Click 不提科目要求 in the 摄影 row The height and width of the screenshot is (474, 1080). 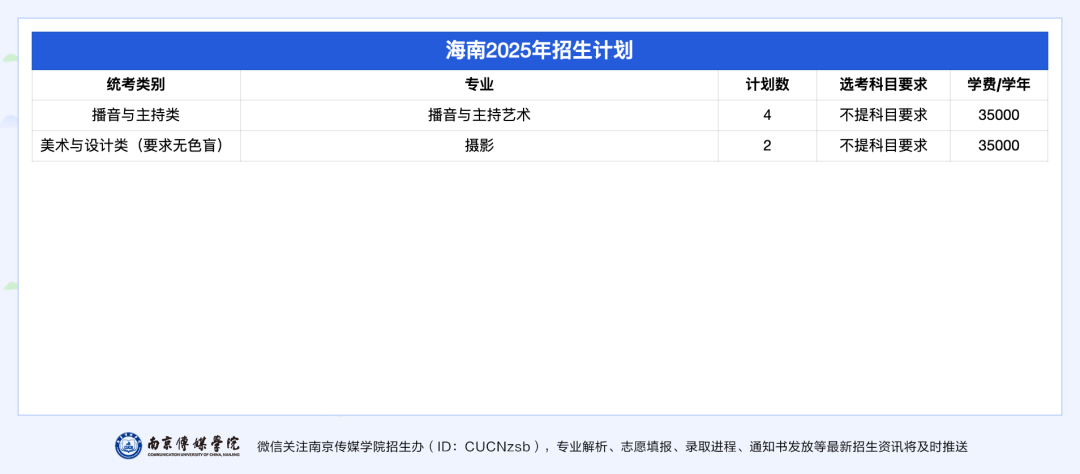pos(883,145)
